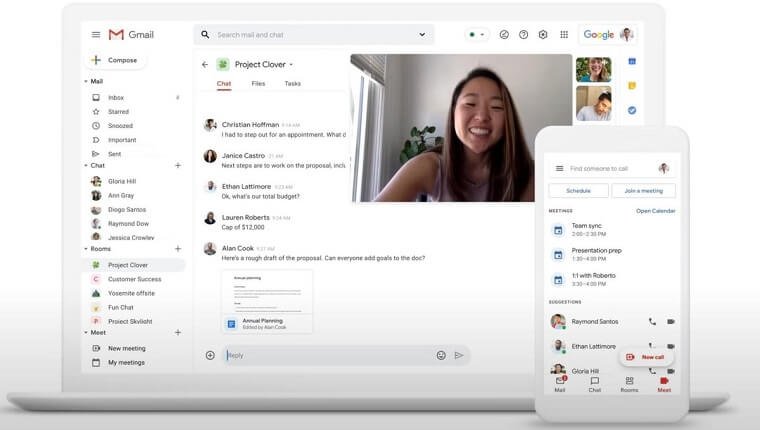Add a new chat with plus icon
Viewport: 760px width, 430px height.
coord(178,165)
